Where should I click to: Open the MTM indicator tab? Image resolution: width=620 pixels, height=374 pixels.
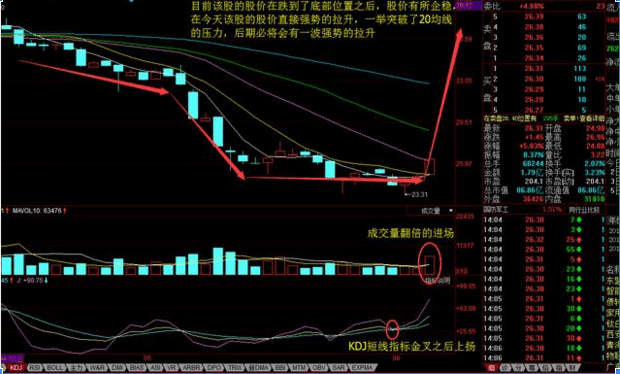299,368
